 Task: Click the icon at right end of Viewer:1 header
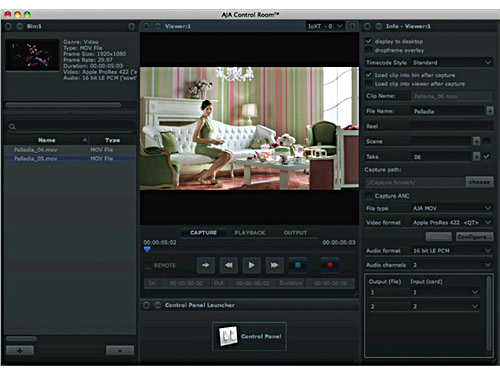tap(352, 26)
